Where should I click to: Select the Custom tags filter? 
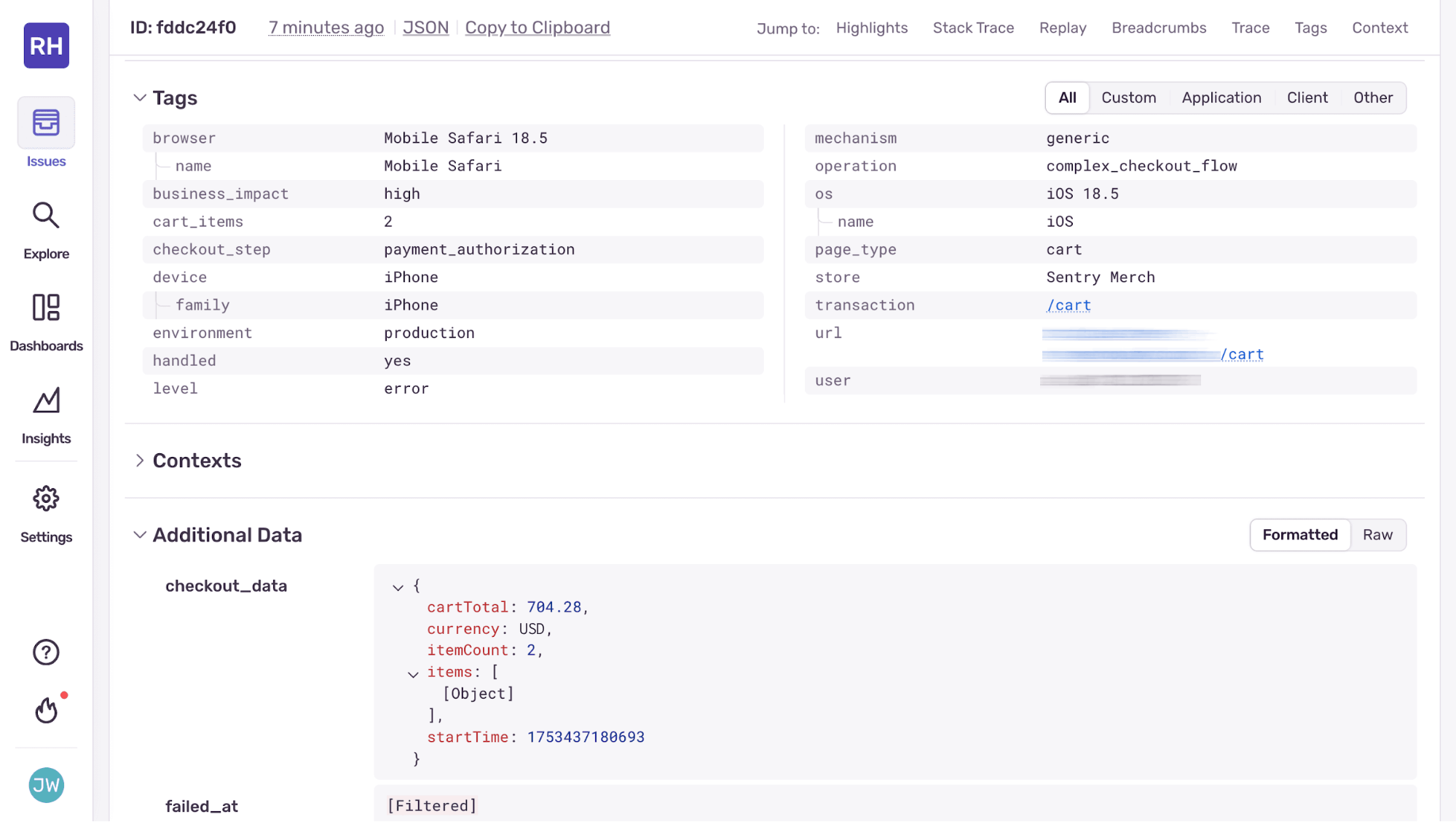(x=1128, y=97)
